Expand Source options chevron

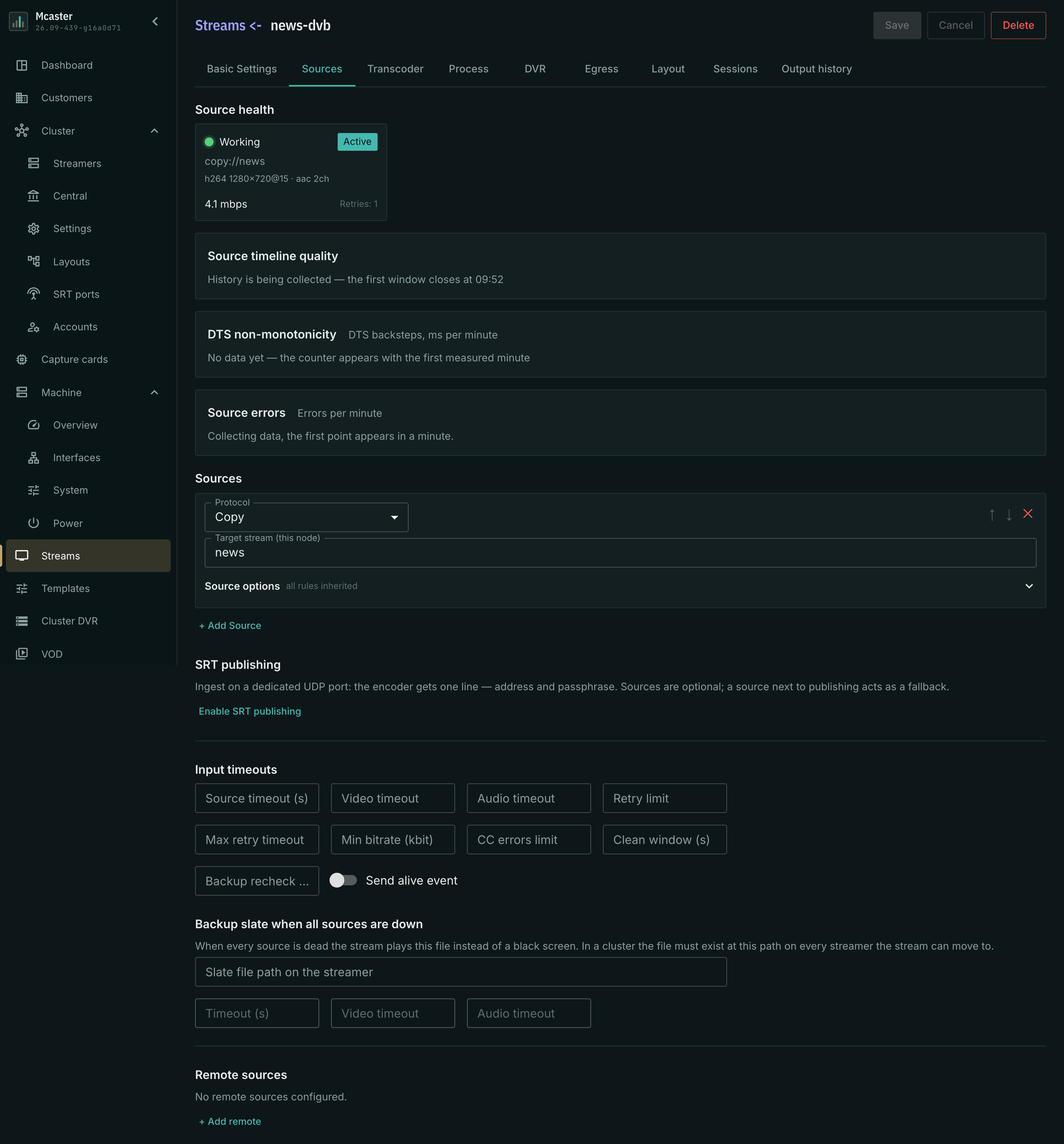(1029, 586)
